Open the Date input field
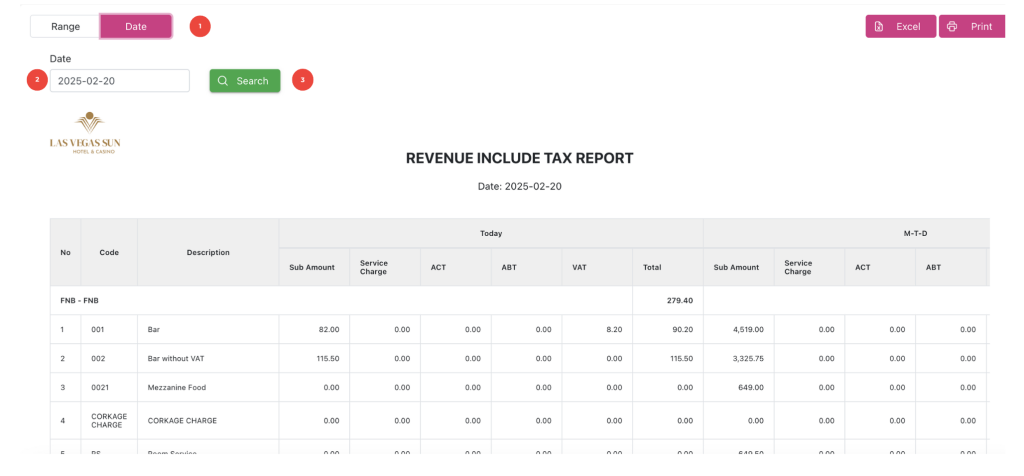This screenshot has height=476, width=1024. point(120,81)
